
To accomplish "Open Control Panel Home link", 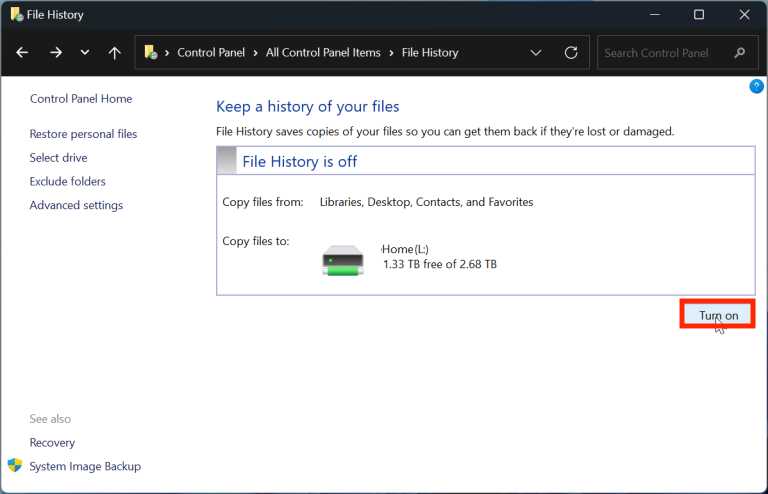I will click(81, 99).
